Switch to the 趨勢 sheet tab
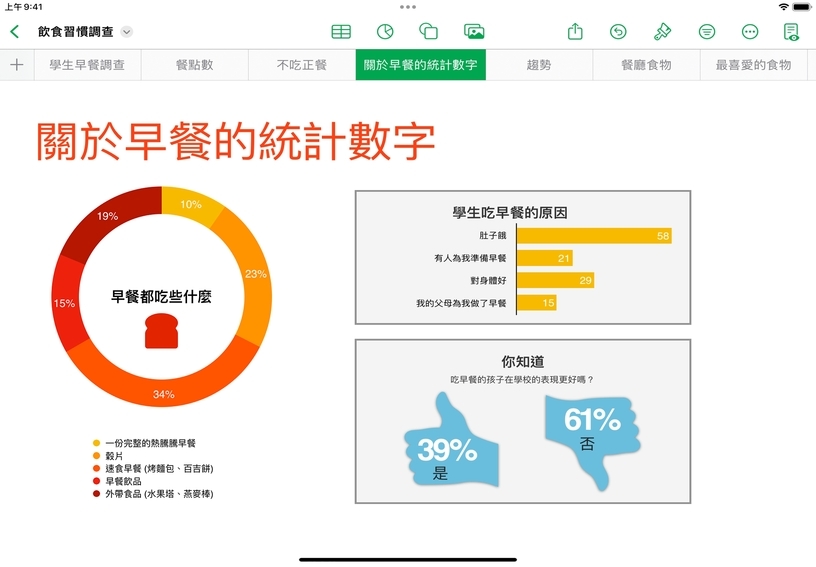 tap(538, 65)
